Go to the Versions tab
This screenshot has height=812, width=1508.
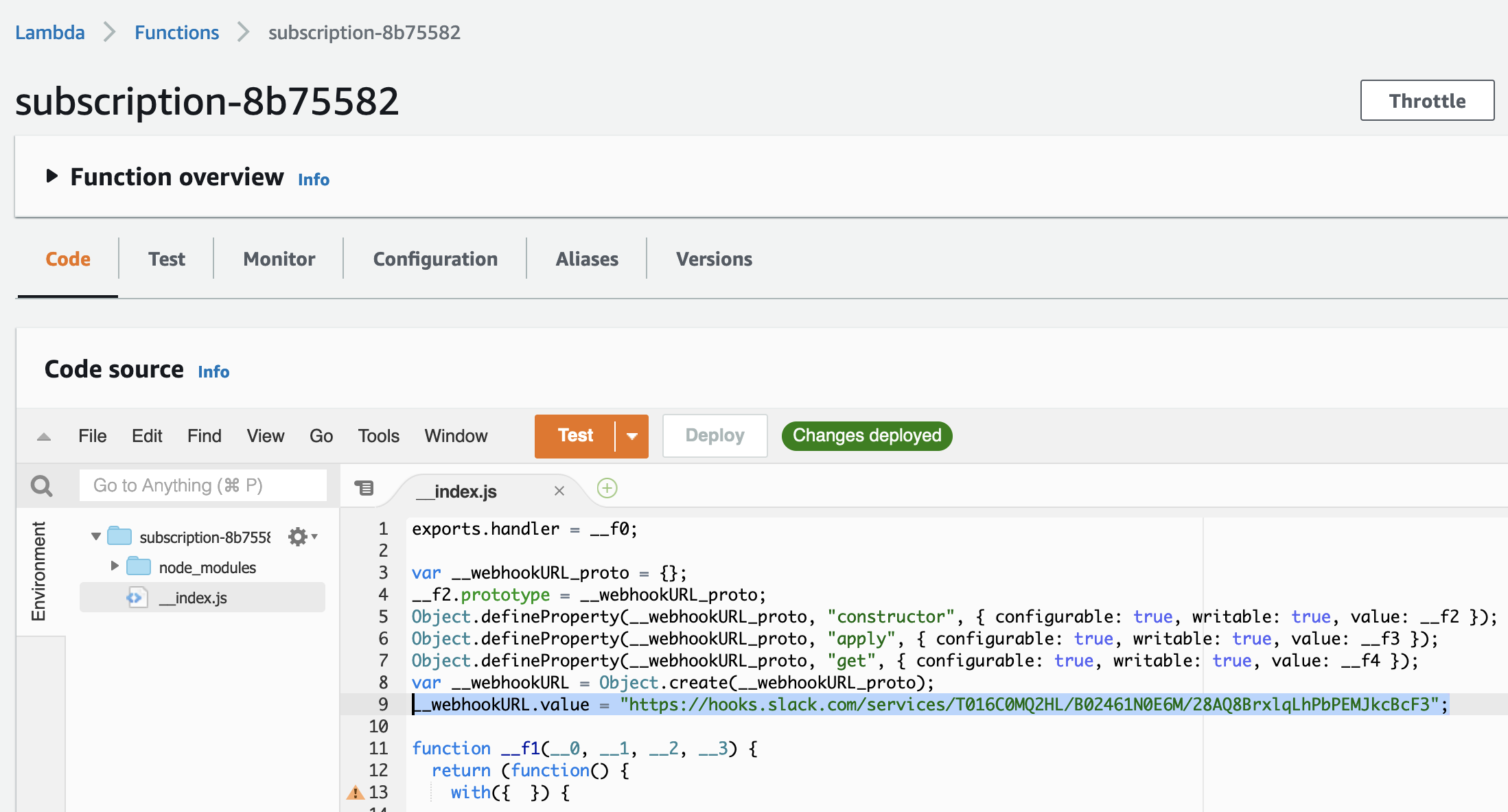714,259
